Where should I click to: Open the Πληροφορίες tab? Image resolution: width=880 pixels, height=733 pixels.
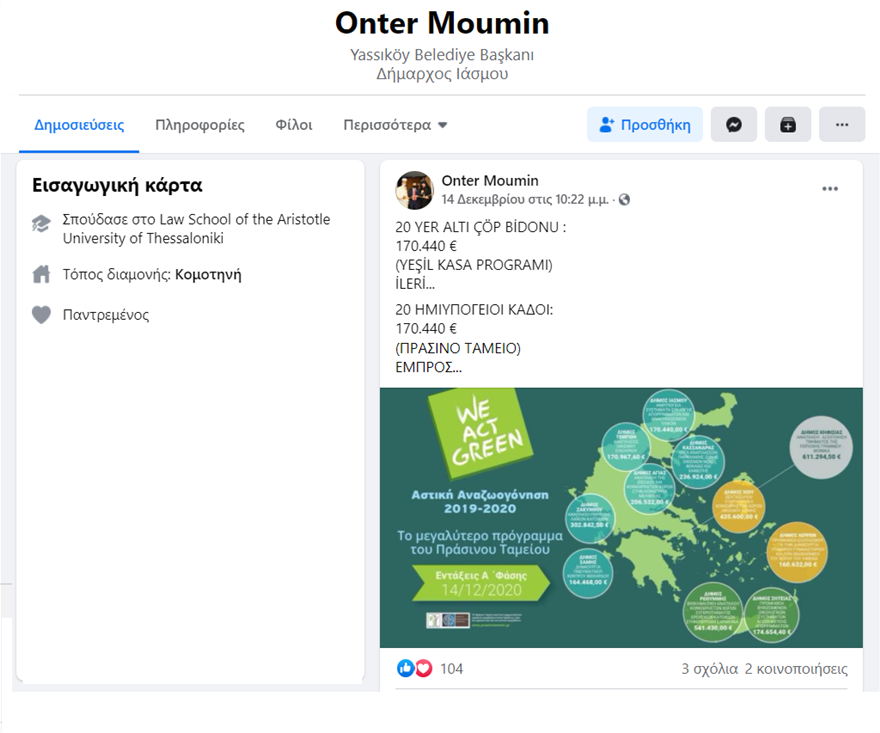click(200, 125)
